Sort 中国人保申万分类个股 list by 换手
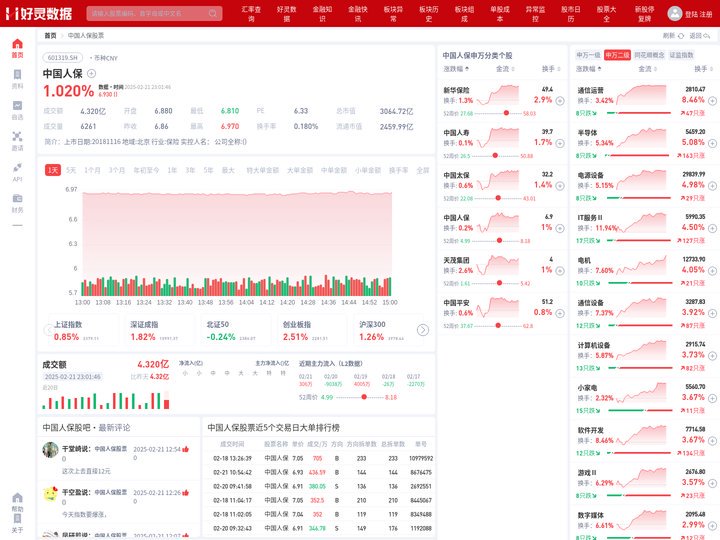Viewport: 720px width, 540px height. [551, 69]
